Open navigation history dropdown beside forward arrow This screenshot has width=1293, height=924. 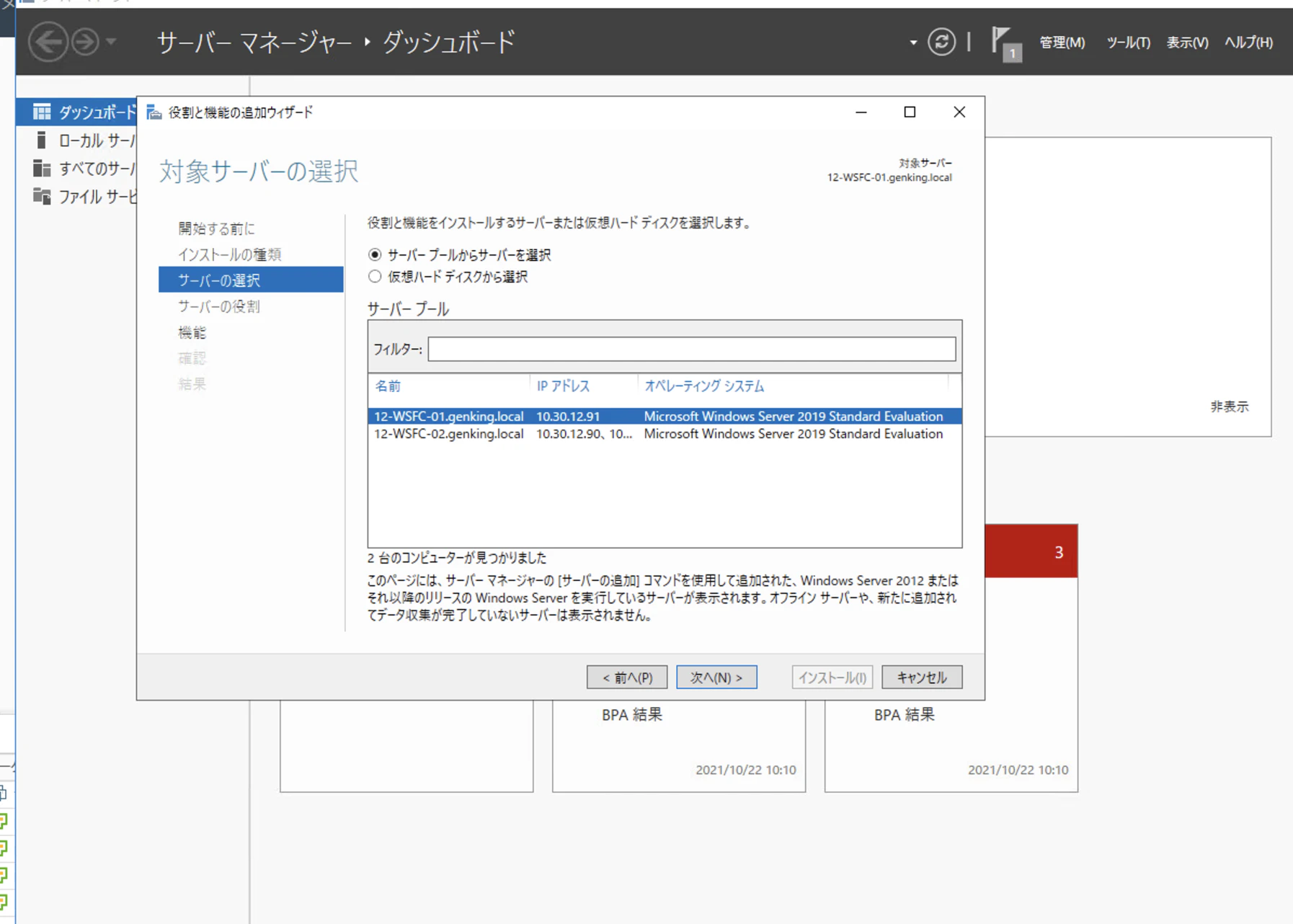(x=111, y=42)
